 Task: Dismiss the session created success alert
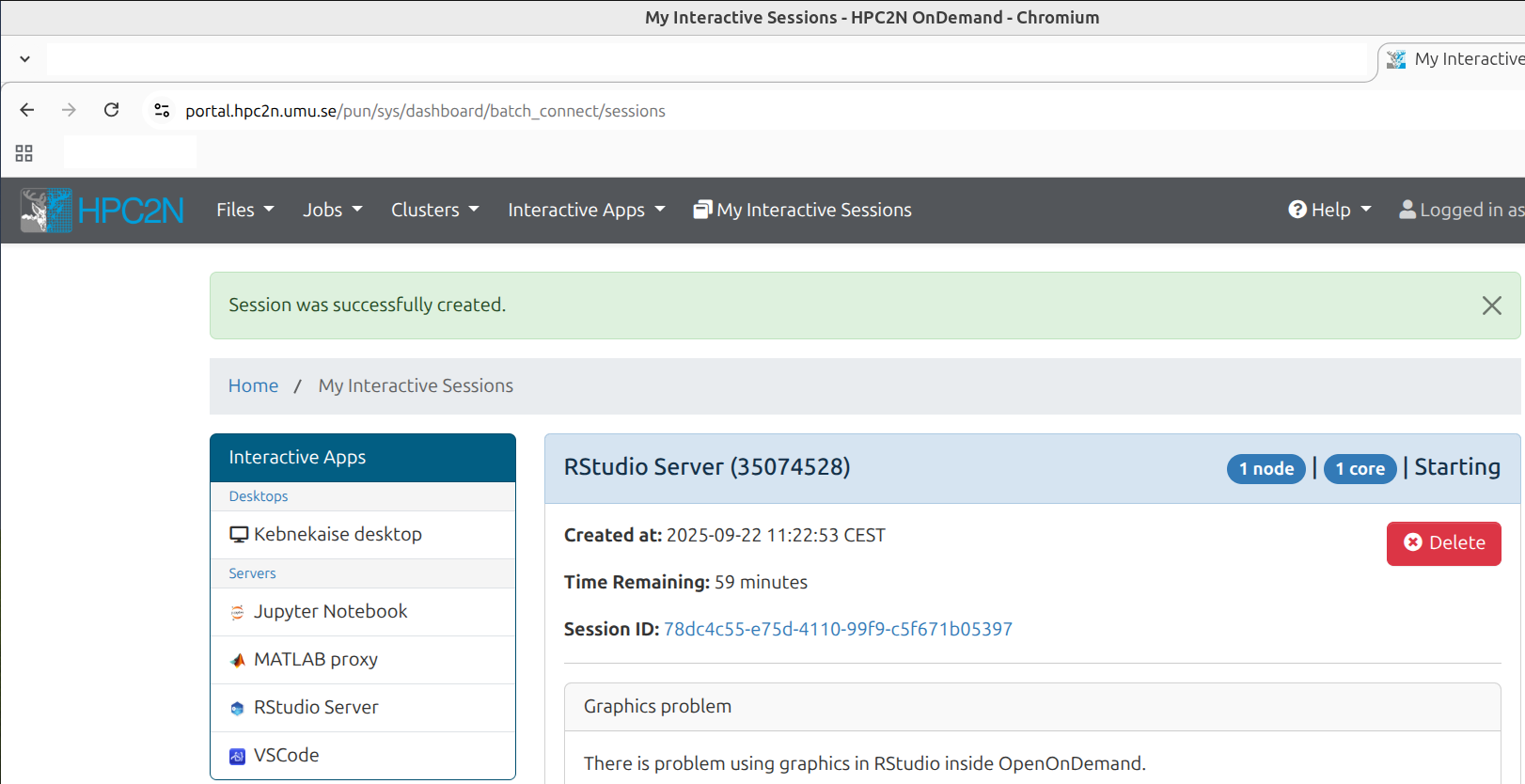pos(1491,306)
